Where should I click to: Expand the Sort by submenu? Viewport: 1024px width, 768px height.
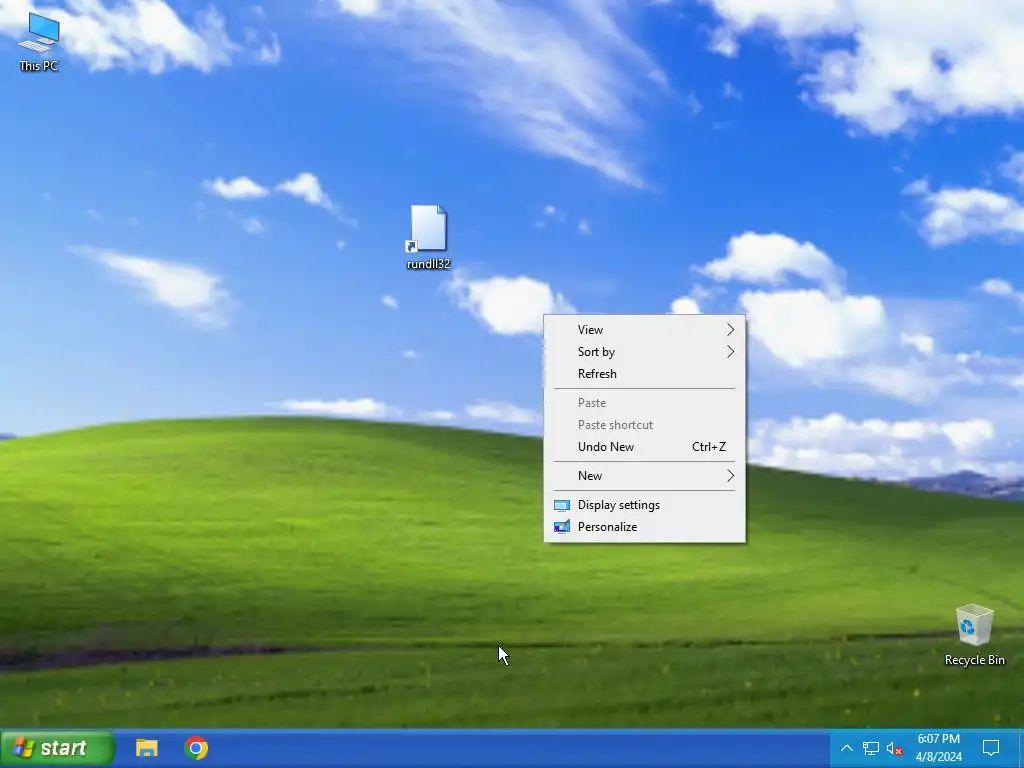(x=645, y=352)
